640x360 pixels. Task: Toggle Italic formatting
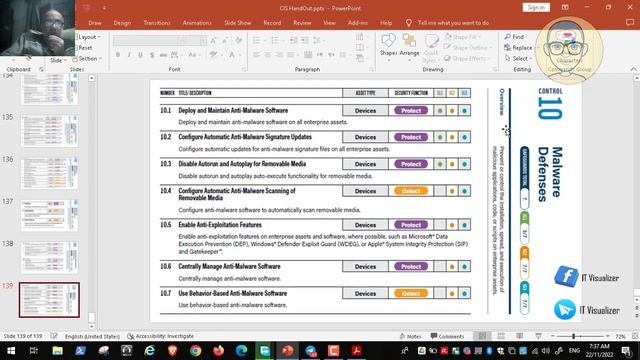(129, 55)
